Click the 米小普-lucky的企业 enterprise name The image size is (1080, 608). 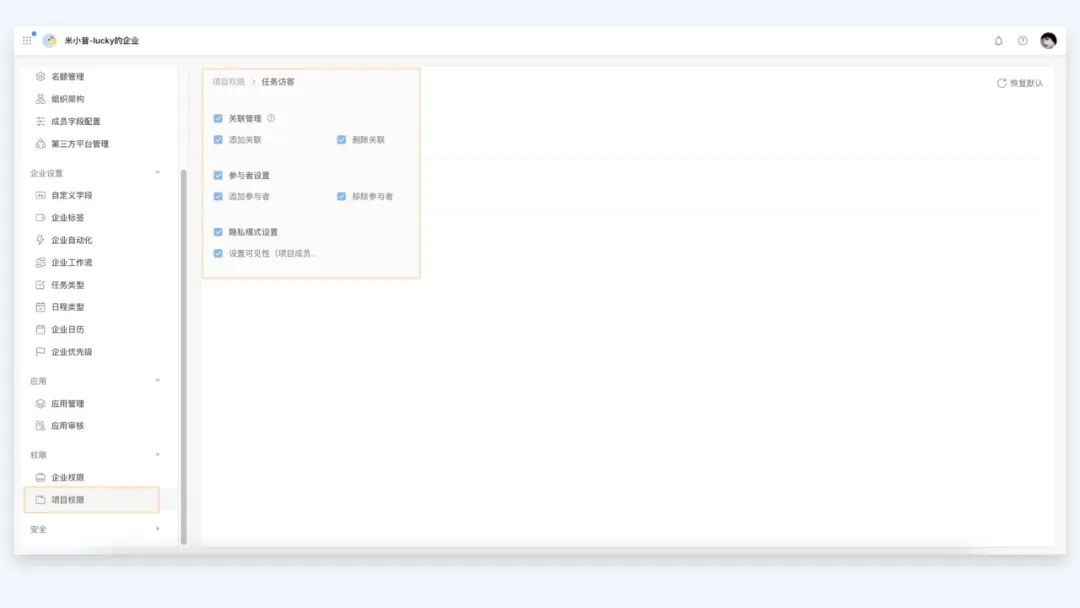point(102,41)
